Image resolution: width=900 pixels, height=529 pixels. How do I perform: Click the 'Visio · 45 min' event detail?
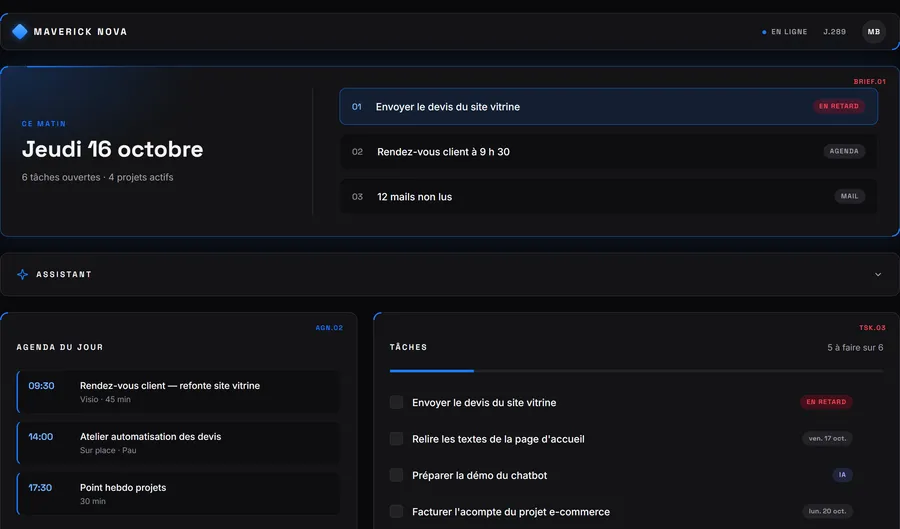105,399
